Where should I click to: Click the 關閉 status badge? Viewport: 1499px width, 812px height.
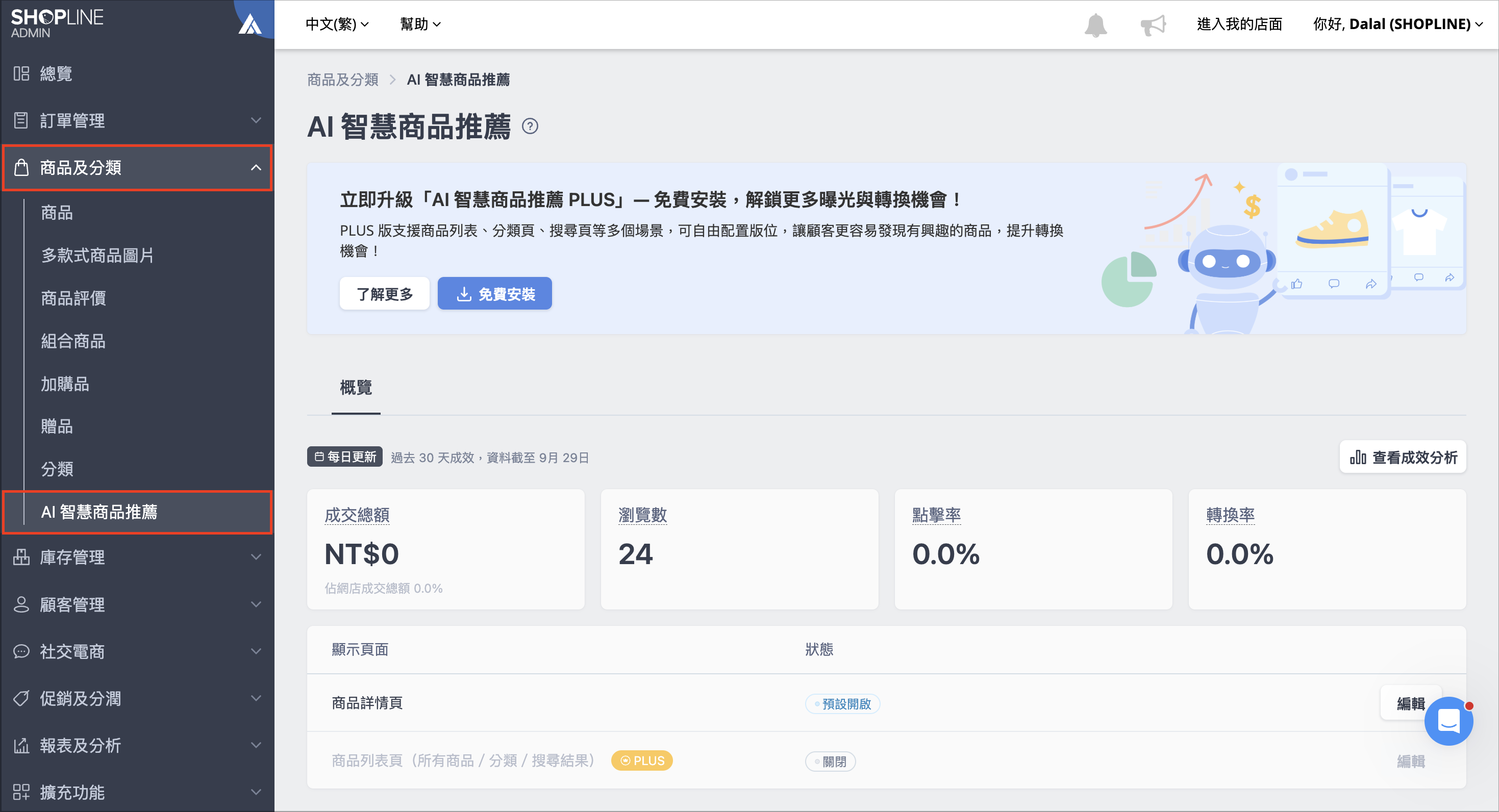831,762
